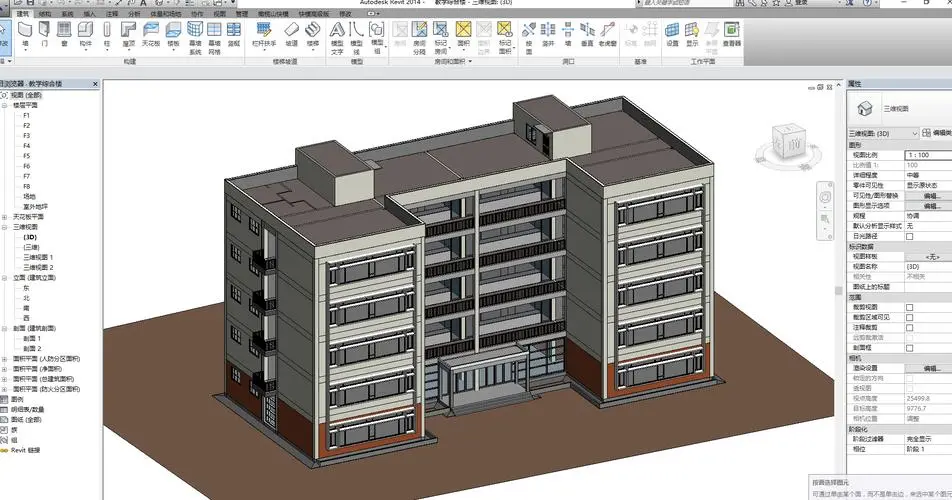The height and width of the screenshot is (500, 952).
Task: Expand the 天花板平面 tree node
Action: [x=5, y=216]
